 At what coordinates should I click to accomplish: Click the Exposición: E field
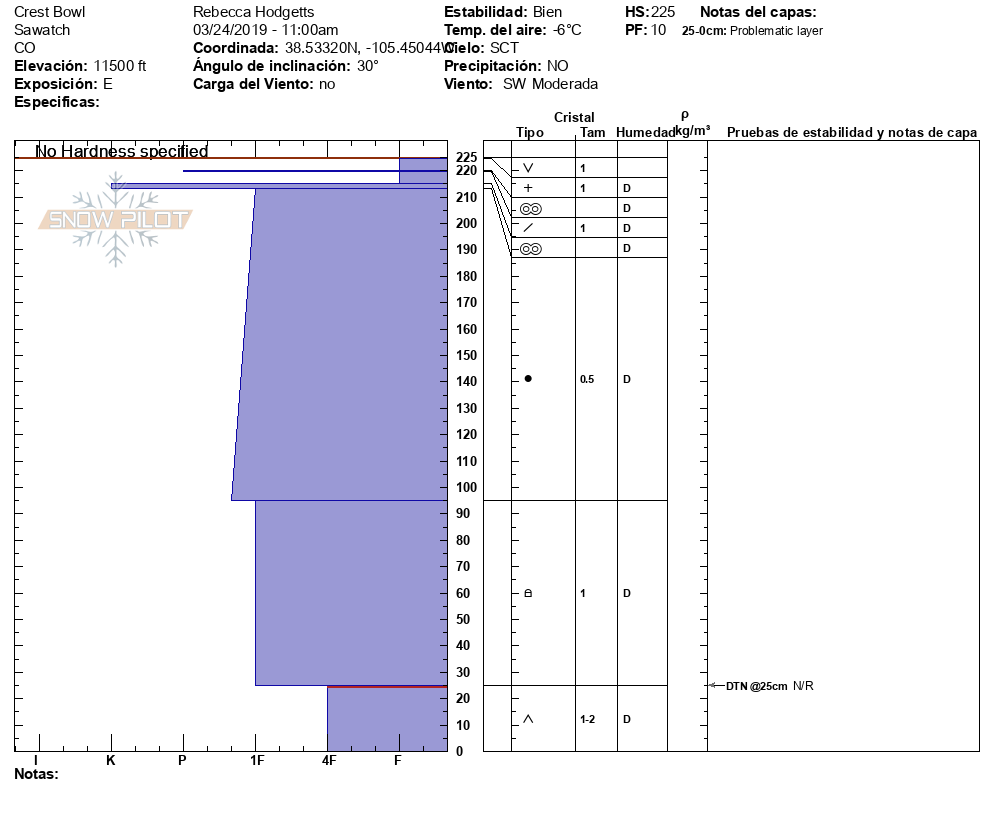click(63, 84)
